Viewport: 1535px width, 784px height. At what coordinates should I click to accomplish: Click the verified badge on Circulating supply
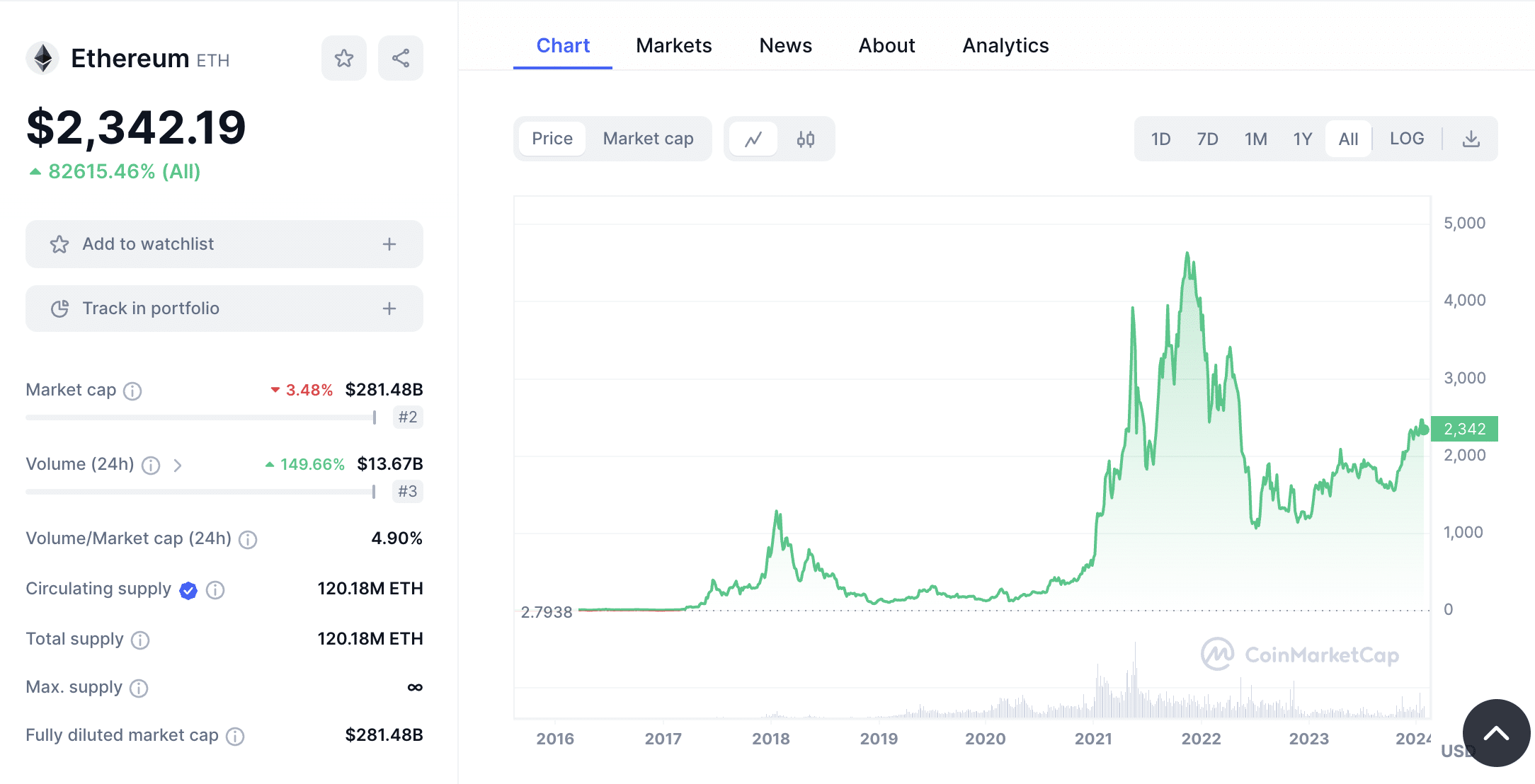click(188, 589)
